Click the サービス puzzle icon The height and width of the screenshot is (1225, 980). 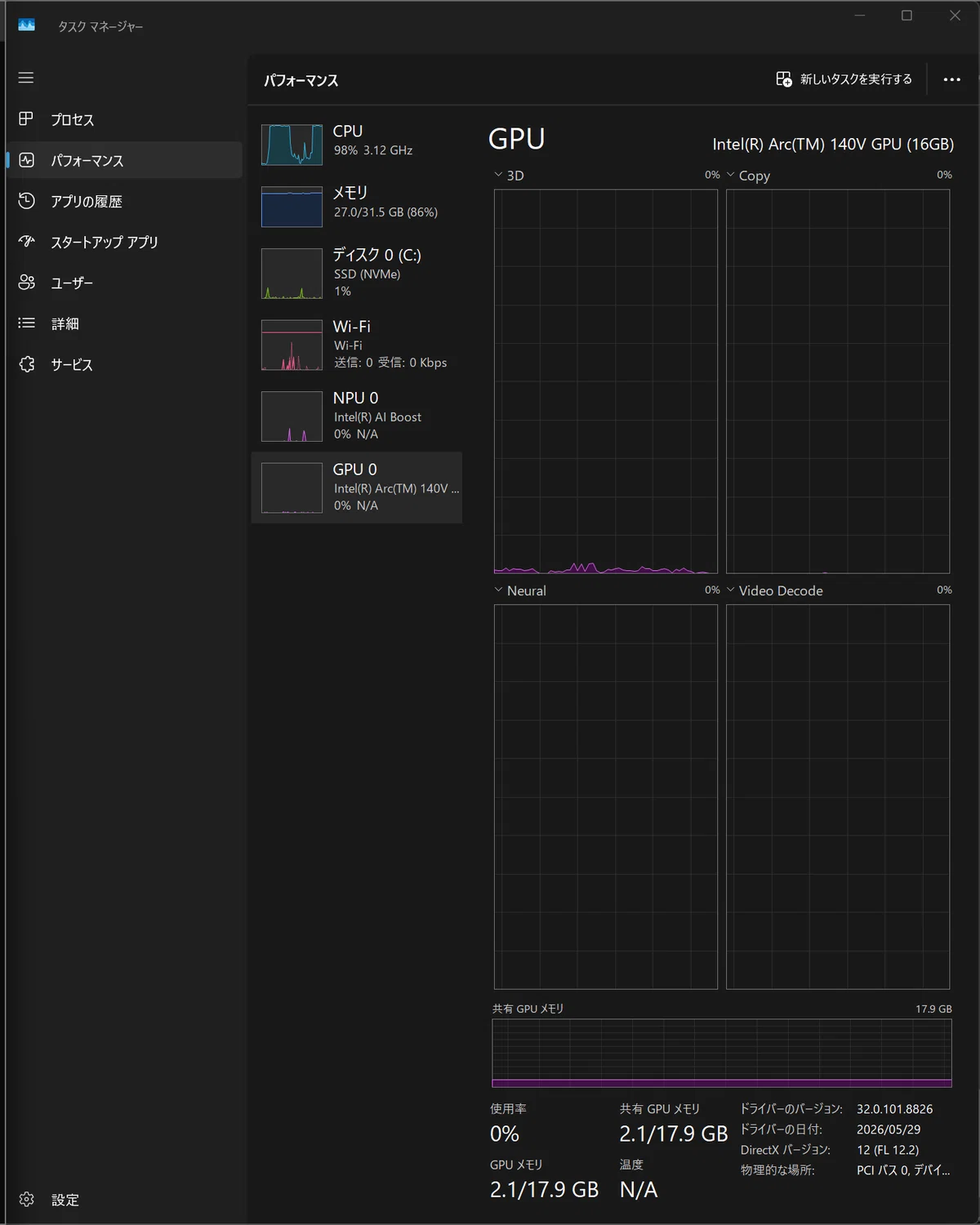26,364
